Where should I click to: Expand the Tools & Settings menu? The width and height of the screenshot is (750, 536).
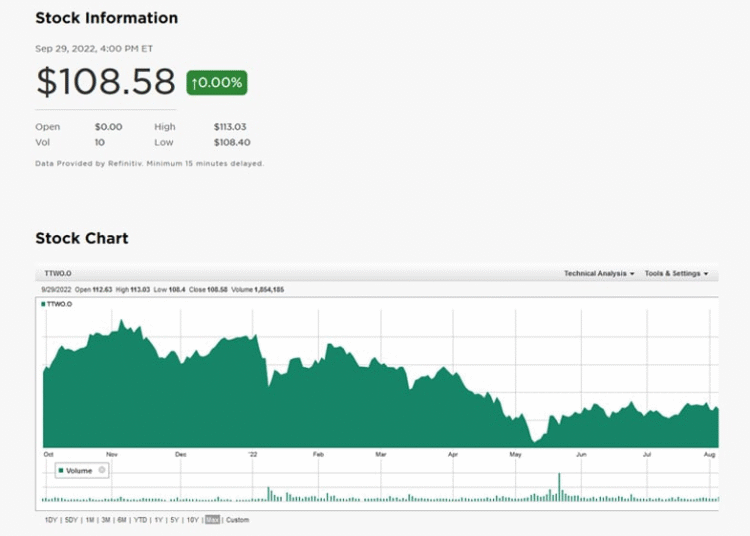click(x=676, y=273)
